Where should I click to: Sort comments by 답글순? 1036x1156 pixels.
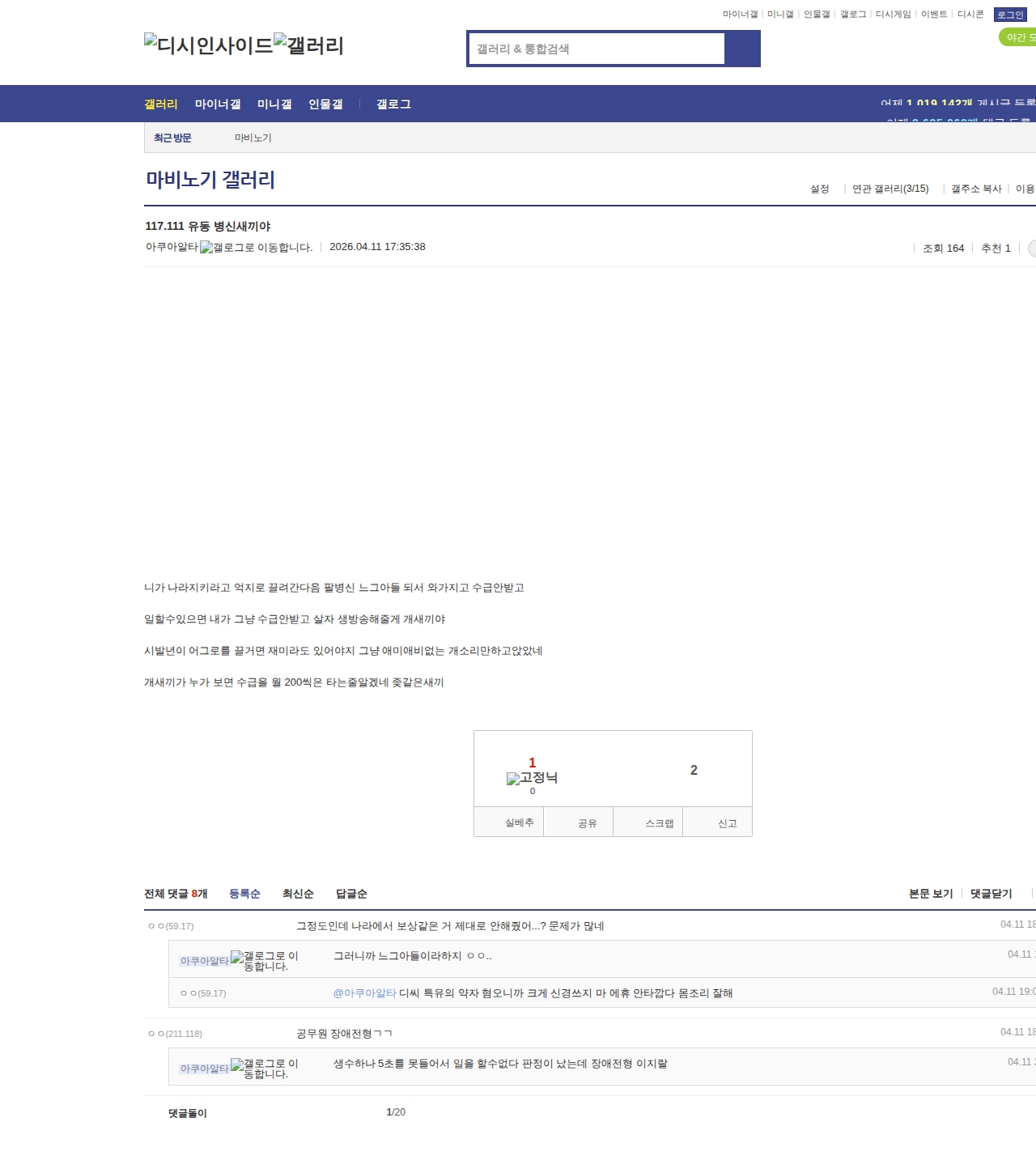[351, 894]
